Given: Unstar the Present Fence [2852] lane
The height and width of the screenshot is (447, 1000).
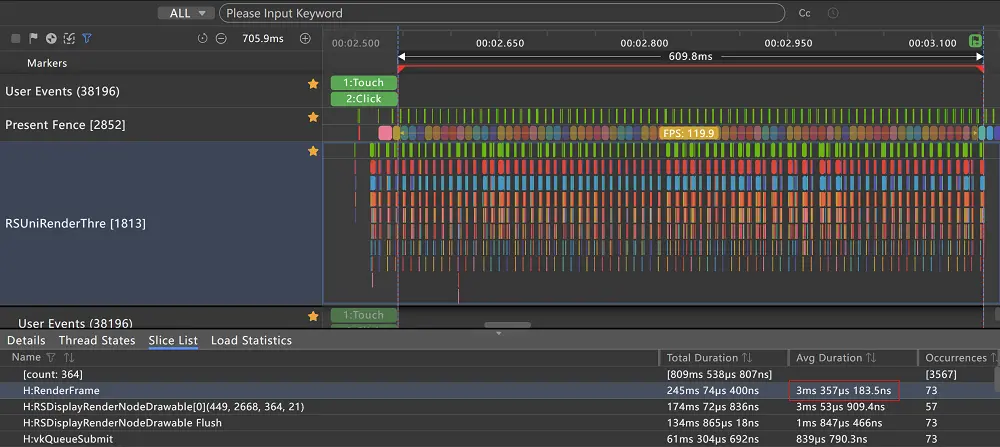Looking at the screenshot, I should tap(313, 117).
